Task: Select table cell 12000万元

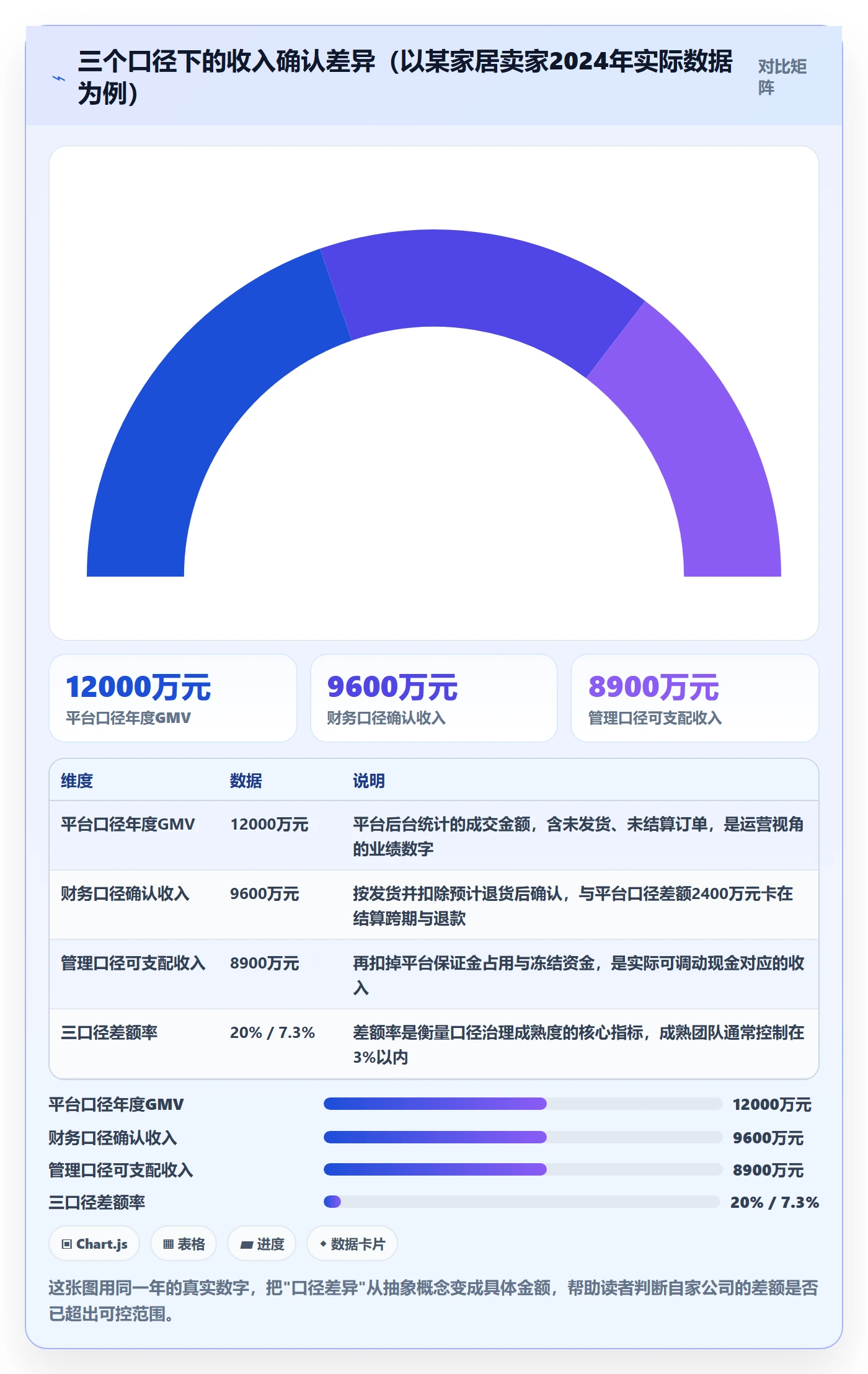Action: point(269,824)
